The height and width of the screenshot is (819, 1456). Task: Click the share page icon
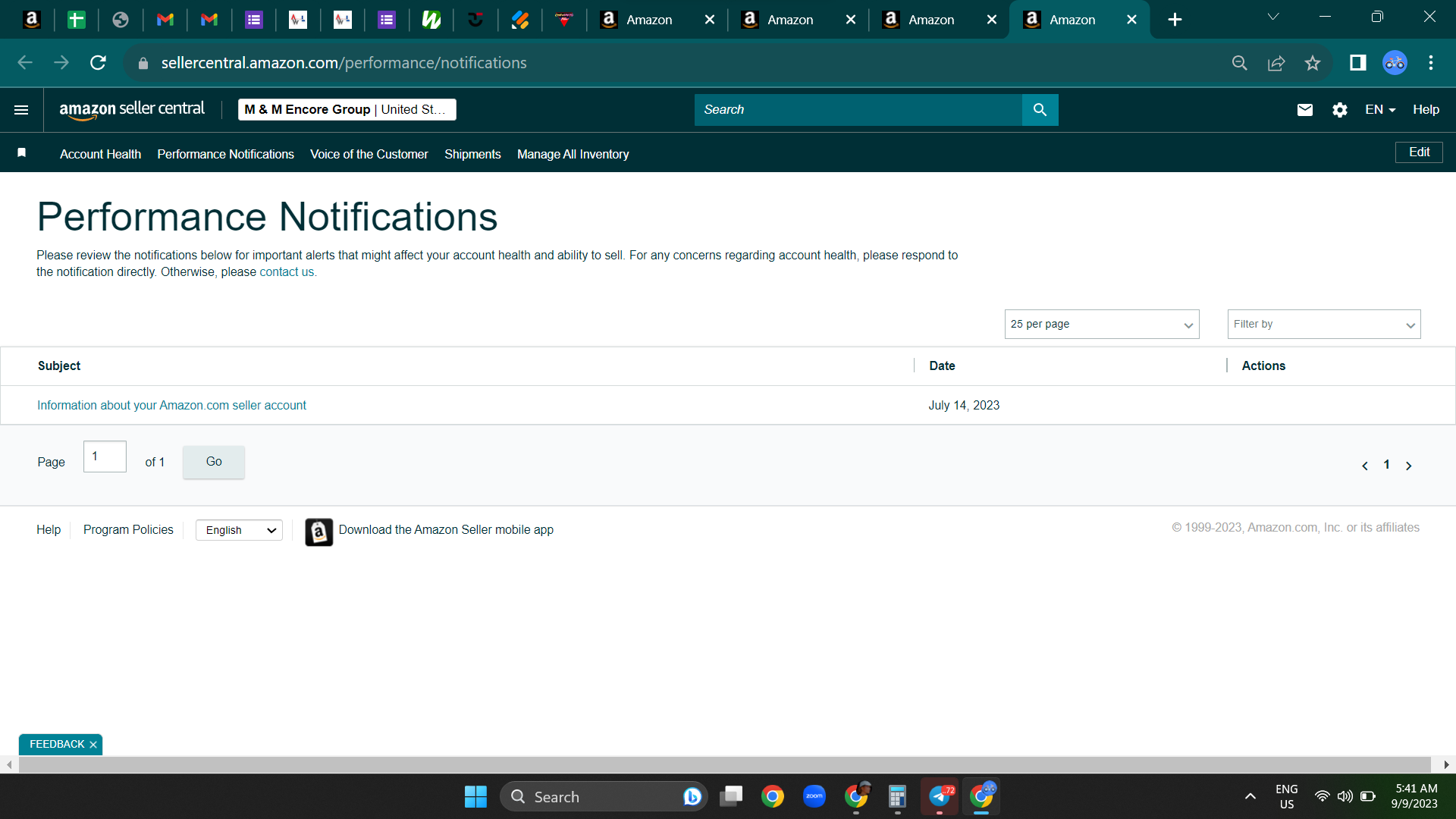click(1276, 63)
